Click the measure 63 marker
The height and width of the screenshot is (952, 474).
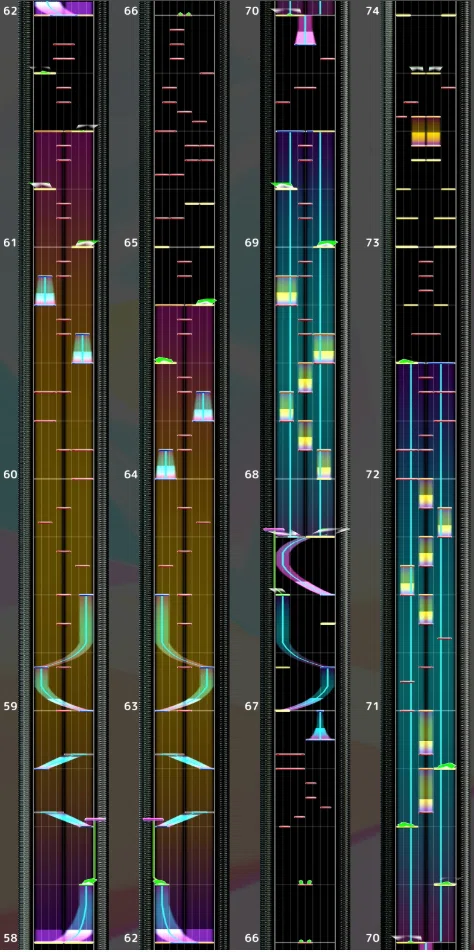coord(131,706)
